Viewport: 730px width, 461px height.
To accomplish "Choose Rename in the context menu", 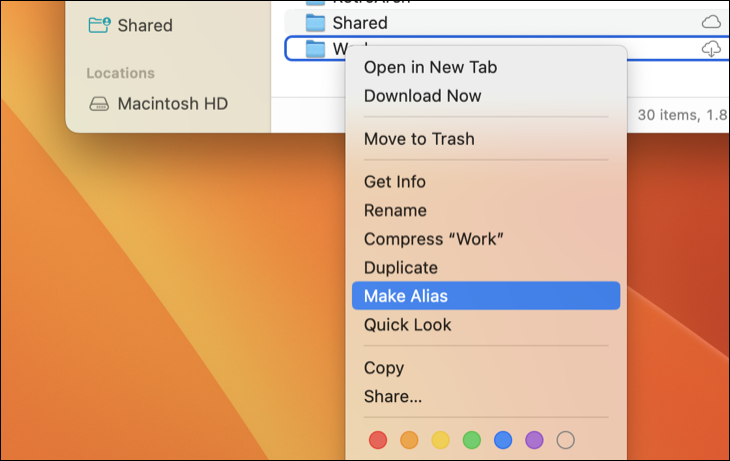I will pyautogui.click(x=395, y=211).
